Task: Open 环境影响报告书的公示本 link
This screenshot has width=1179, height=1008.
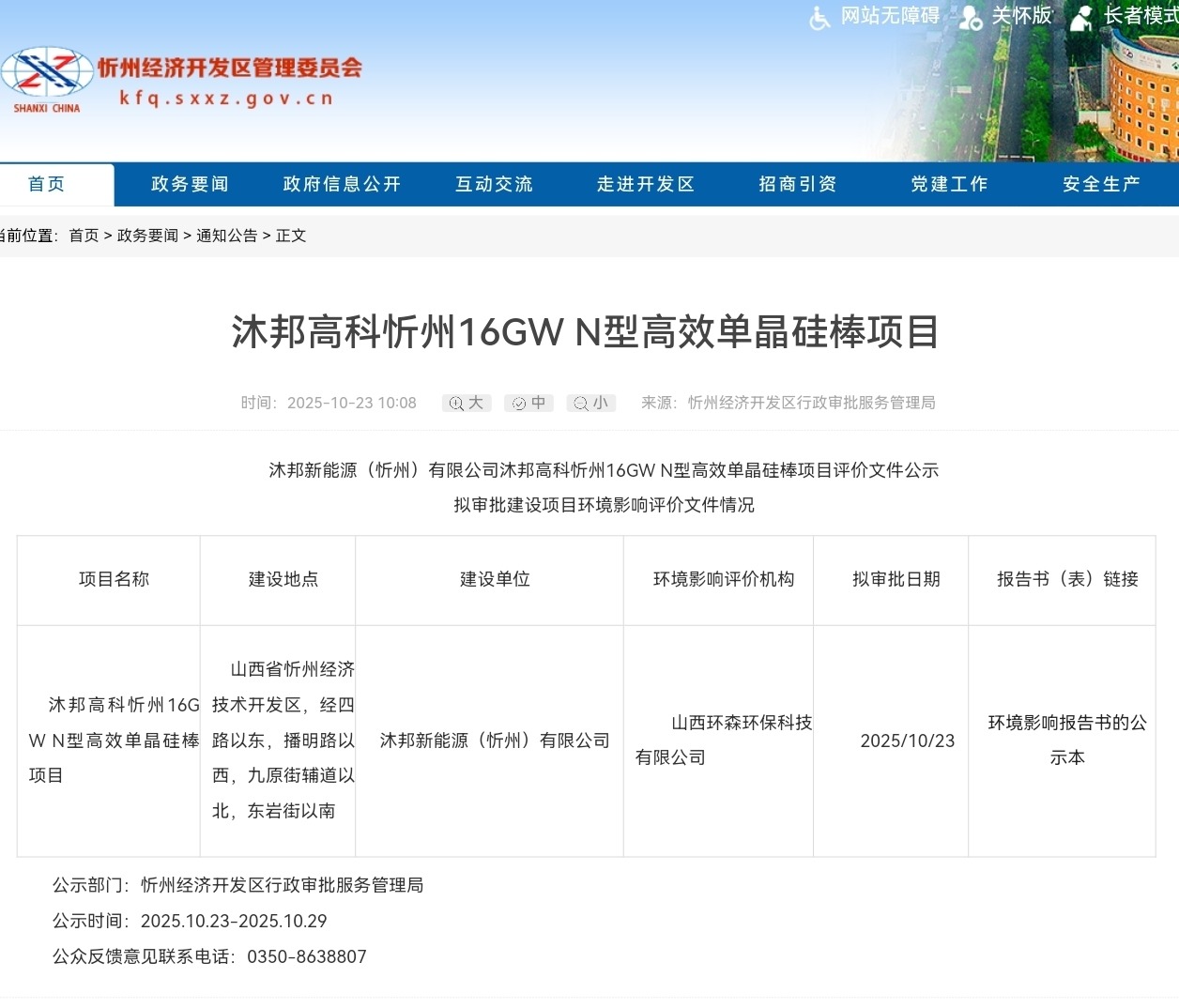Action: point(1067,740)
